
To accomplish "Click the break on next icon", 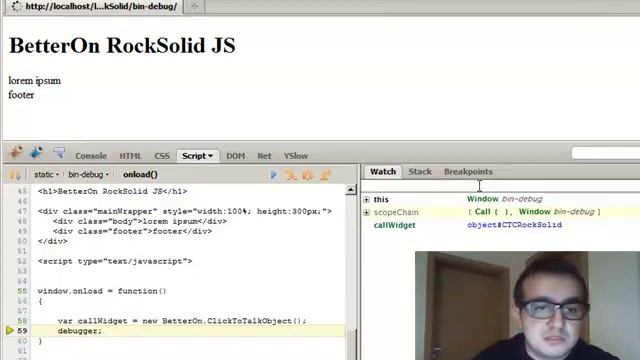I will [15, 175].
